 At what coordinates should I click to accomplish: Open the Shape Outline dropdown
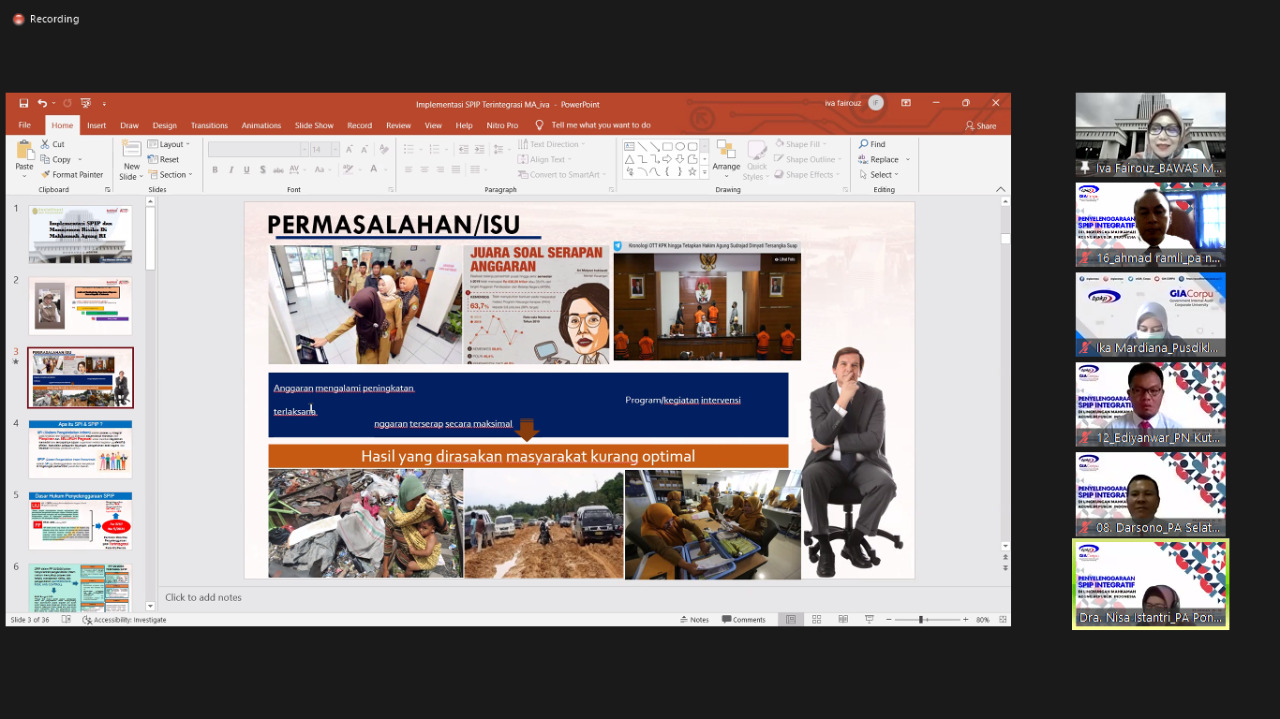[808, 159]
